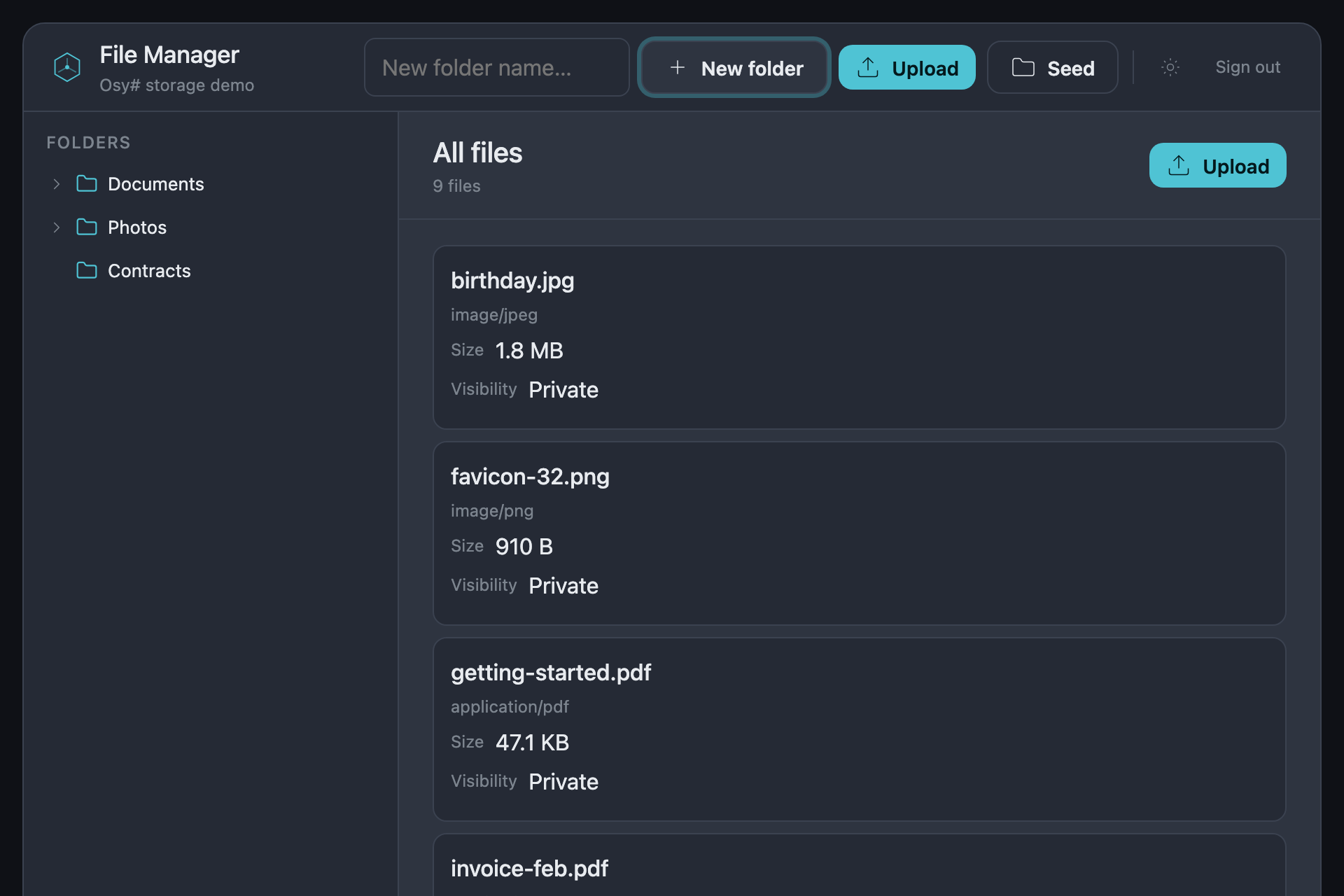Image resolution: width=1344 pixels, height=896 pixels.
Task: Click the 910 B size value
Action: 524,547
